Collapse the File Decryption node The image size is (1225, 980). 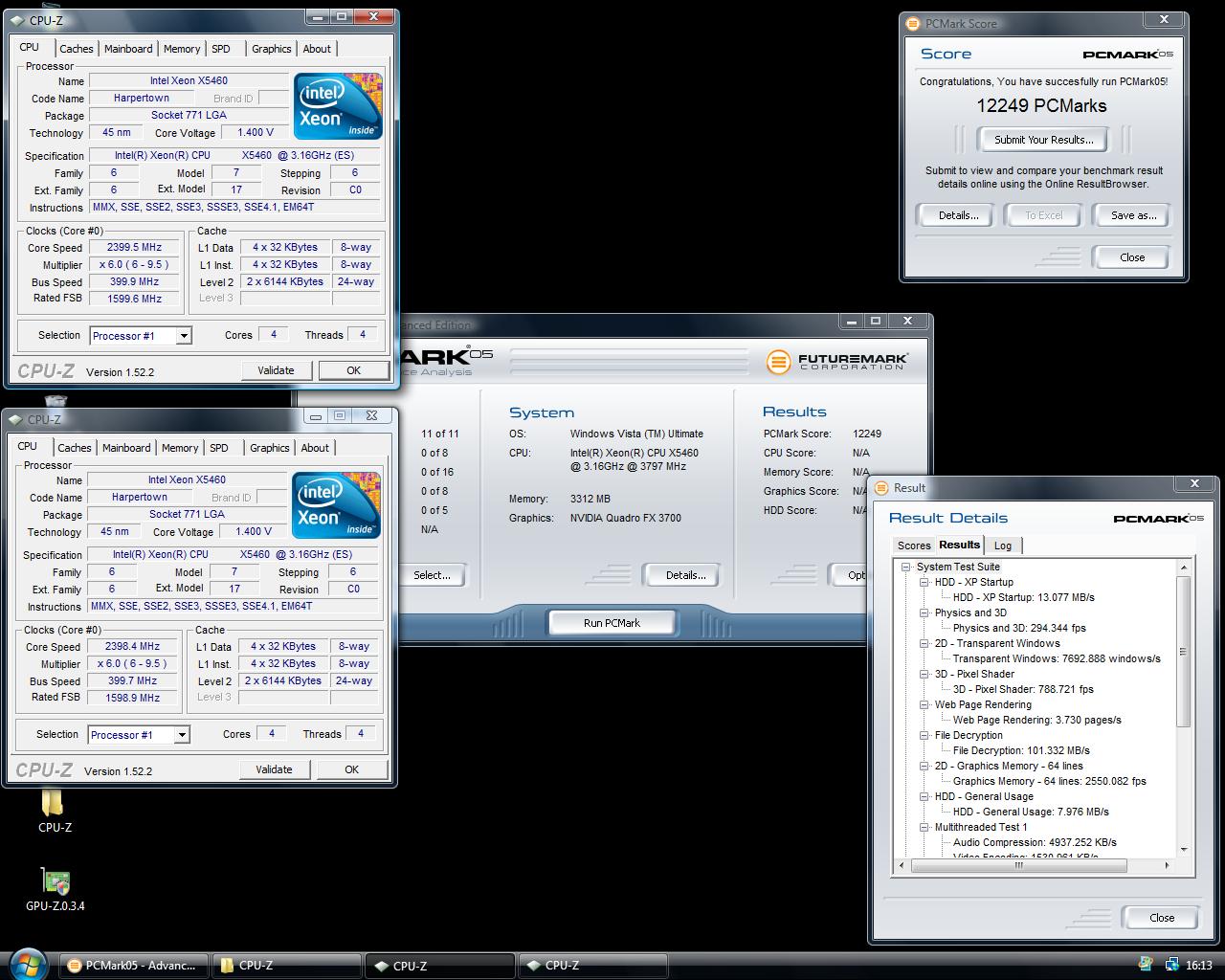(x=924, y=735)
